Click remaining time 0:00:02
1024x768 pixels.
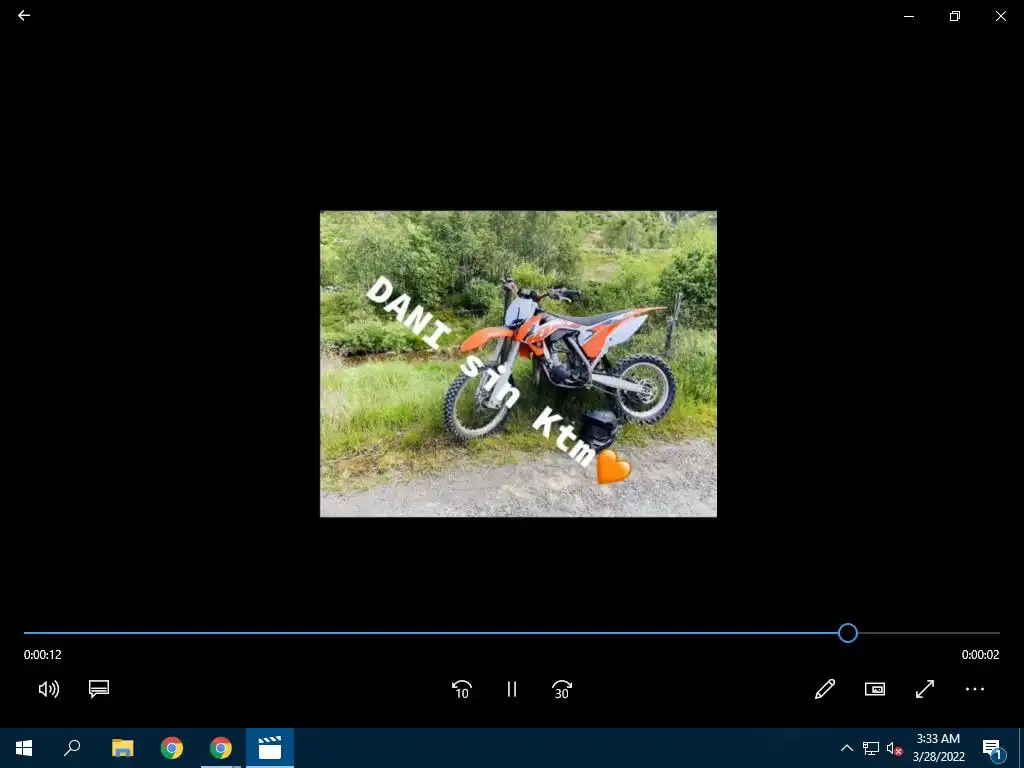coord(980,654)
